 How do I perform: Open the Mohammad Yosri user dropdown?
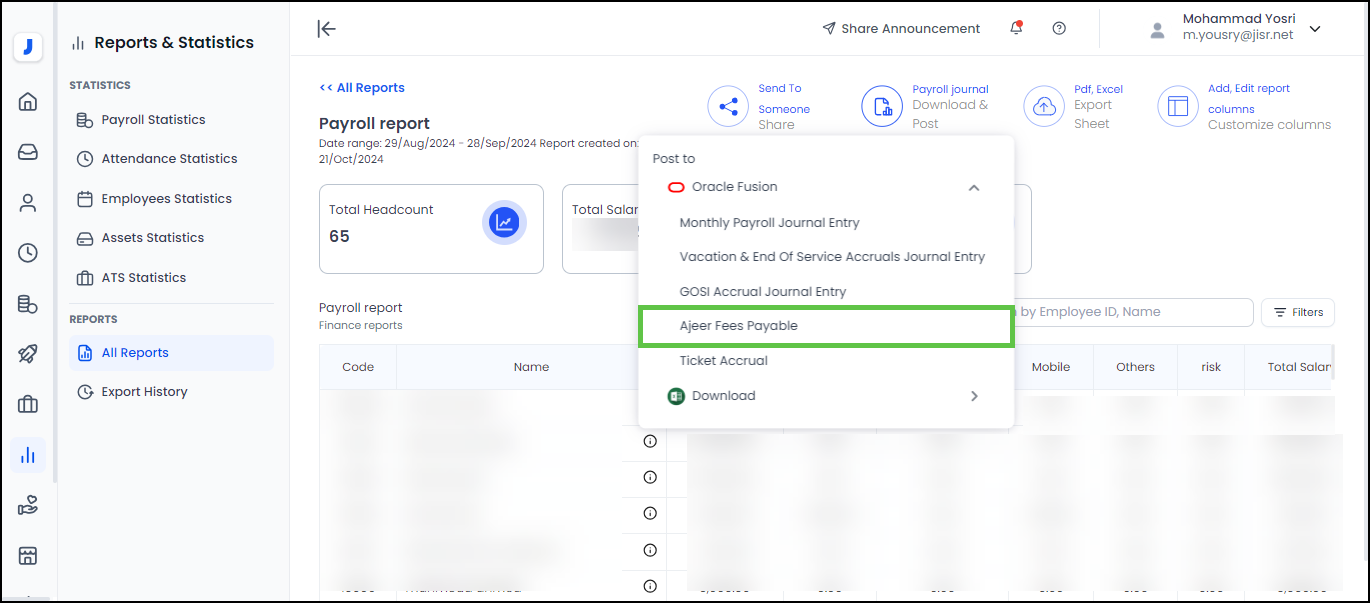[x=1315, y=29]
